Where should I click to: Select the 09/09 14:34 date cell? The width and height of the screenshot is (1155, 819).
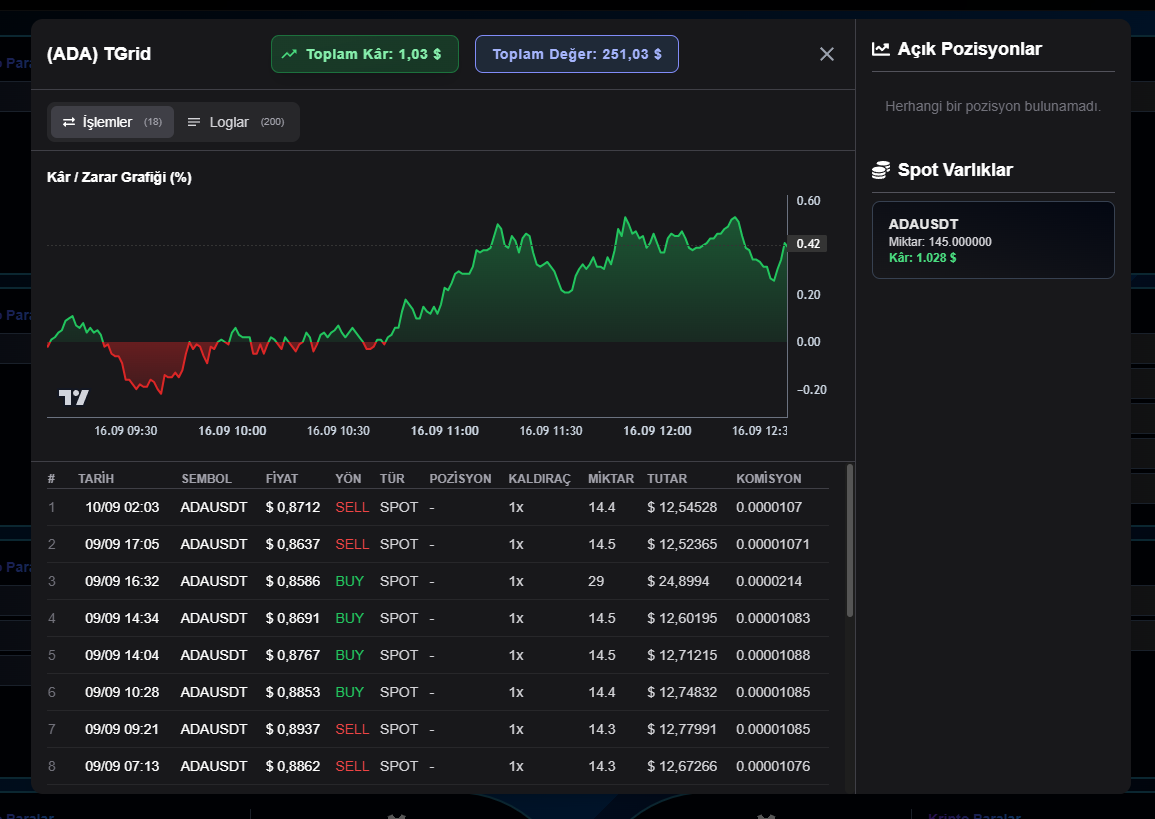122,618
